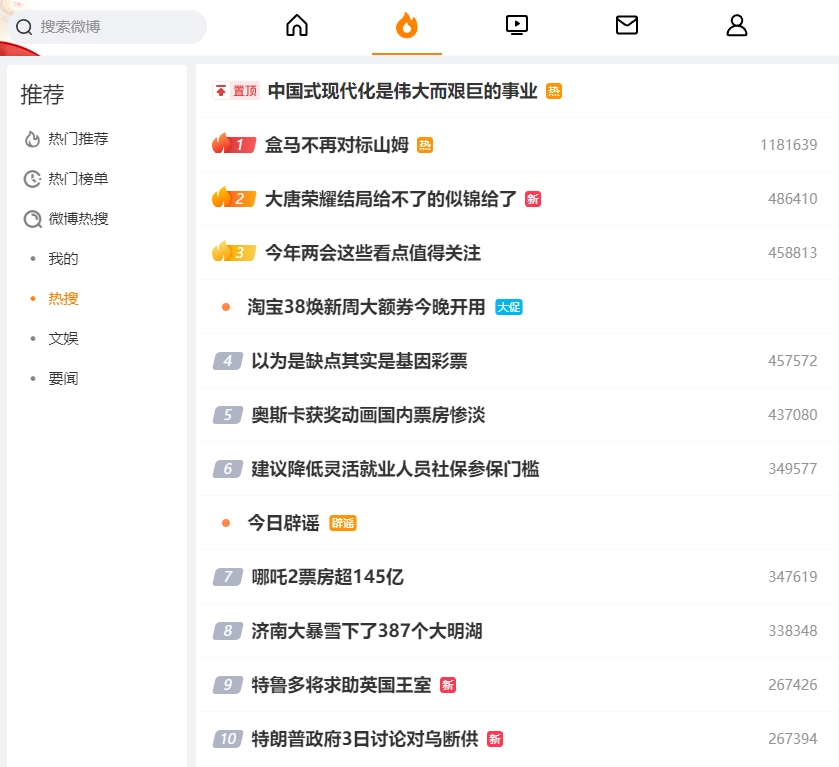Click the rank 7 number badge
The width and height of the screenshot is (839, 767).
228,577
